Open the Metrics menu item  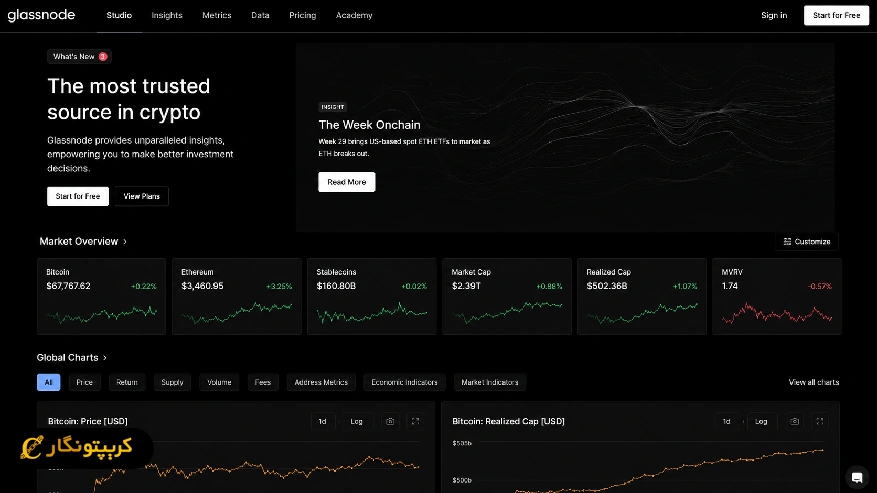point(216,15)
